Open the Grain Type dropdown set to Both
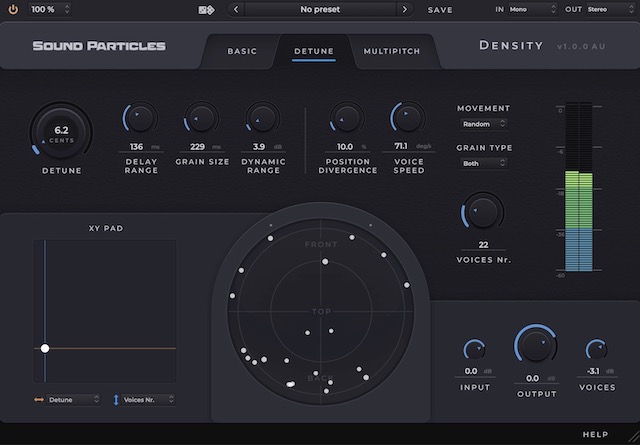This screenshot has width=640, height=445. pos(483,163)
